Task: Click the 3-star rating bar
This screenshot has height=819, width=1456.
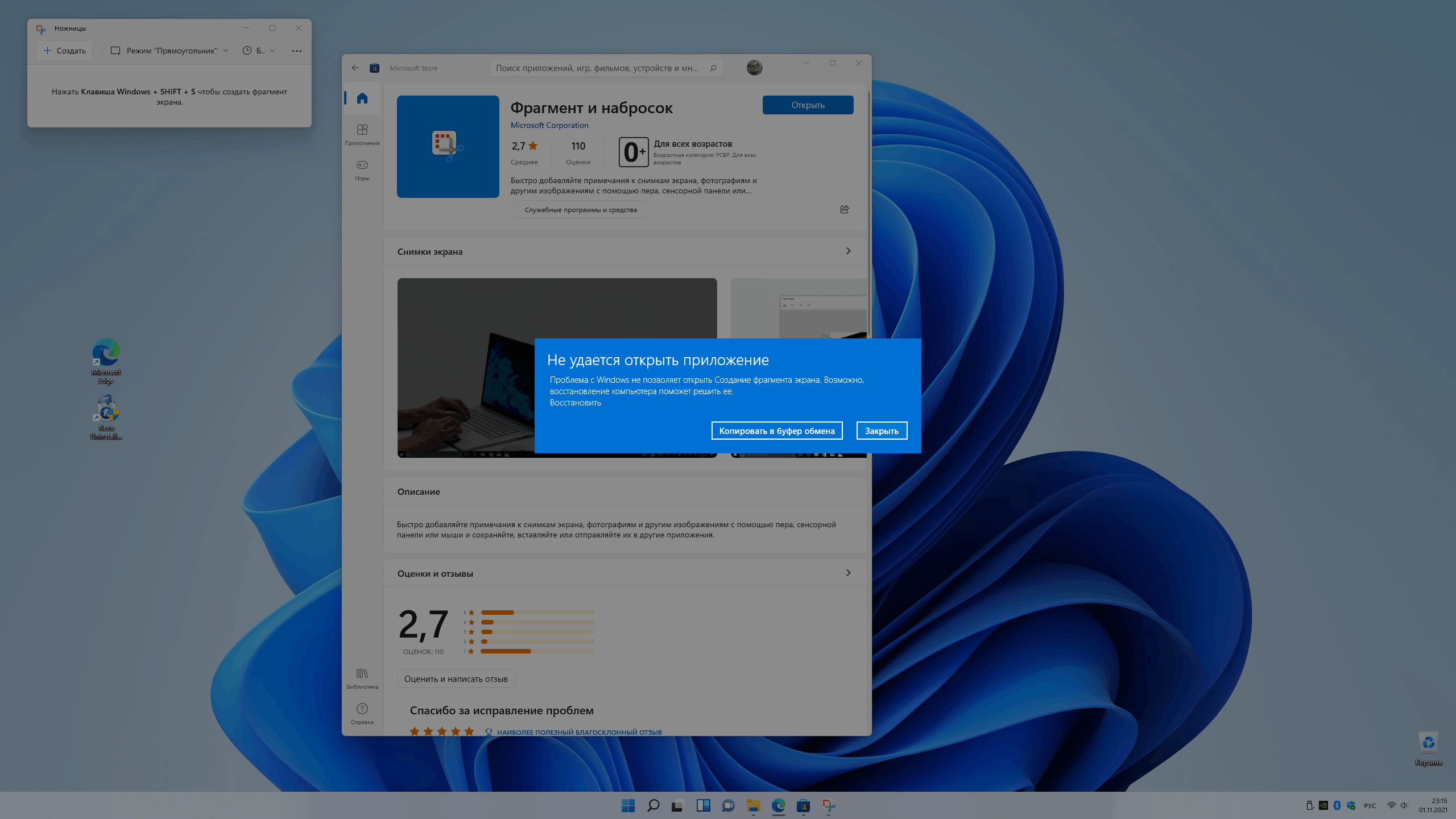Action: tap(537, 632)
